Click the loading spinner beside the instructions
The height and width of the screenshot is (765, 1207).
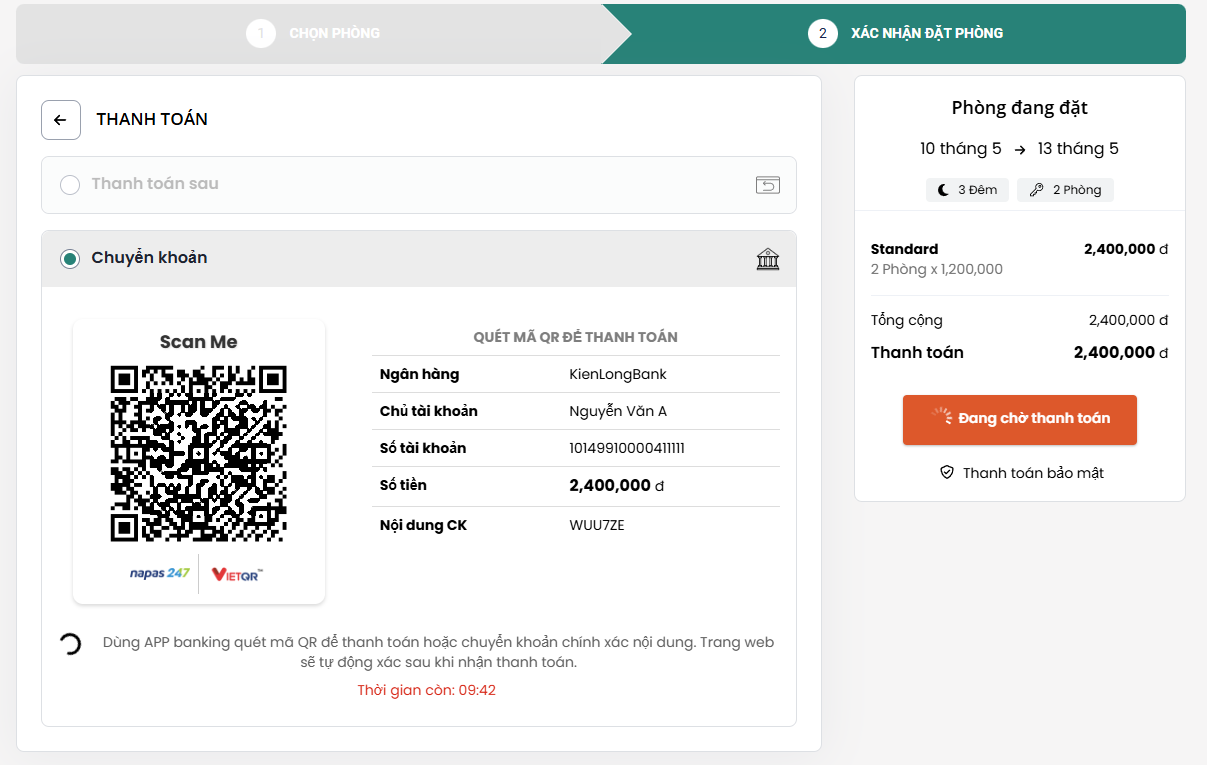pyautogui.click(x=70, y=644)
